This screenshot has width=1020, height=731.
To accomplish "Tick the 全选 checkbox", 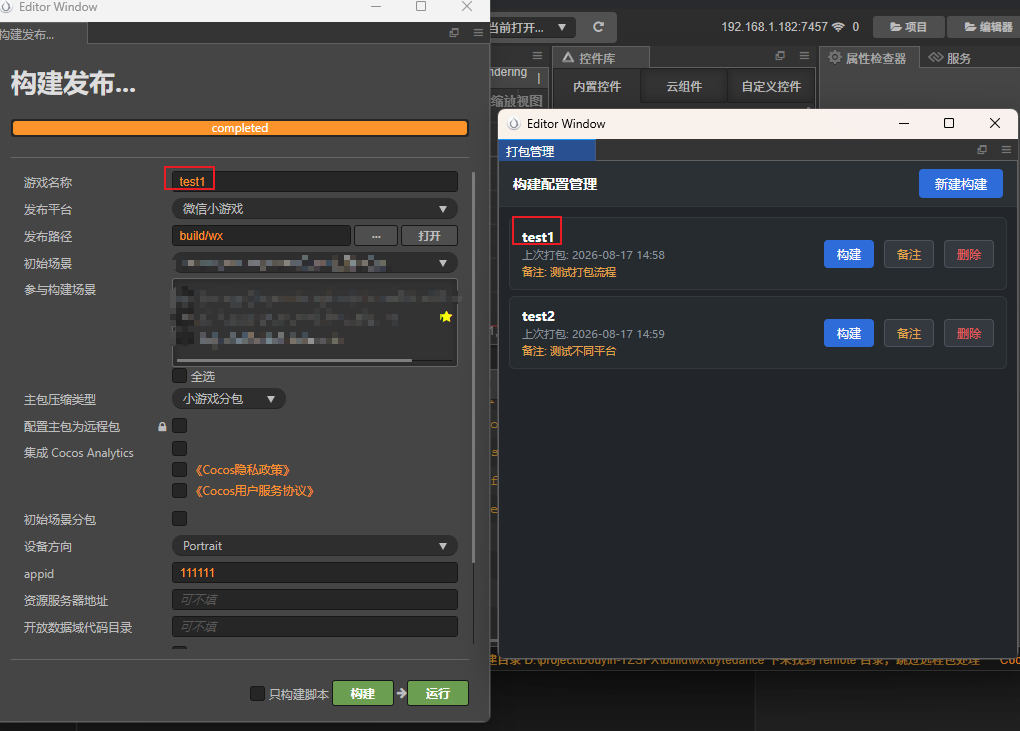I will coord(180,375).
